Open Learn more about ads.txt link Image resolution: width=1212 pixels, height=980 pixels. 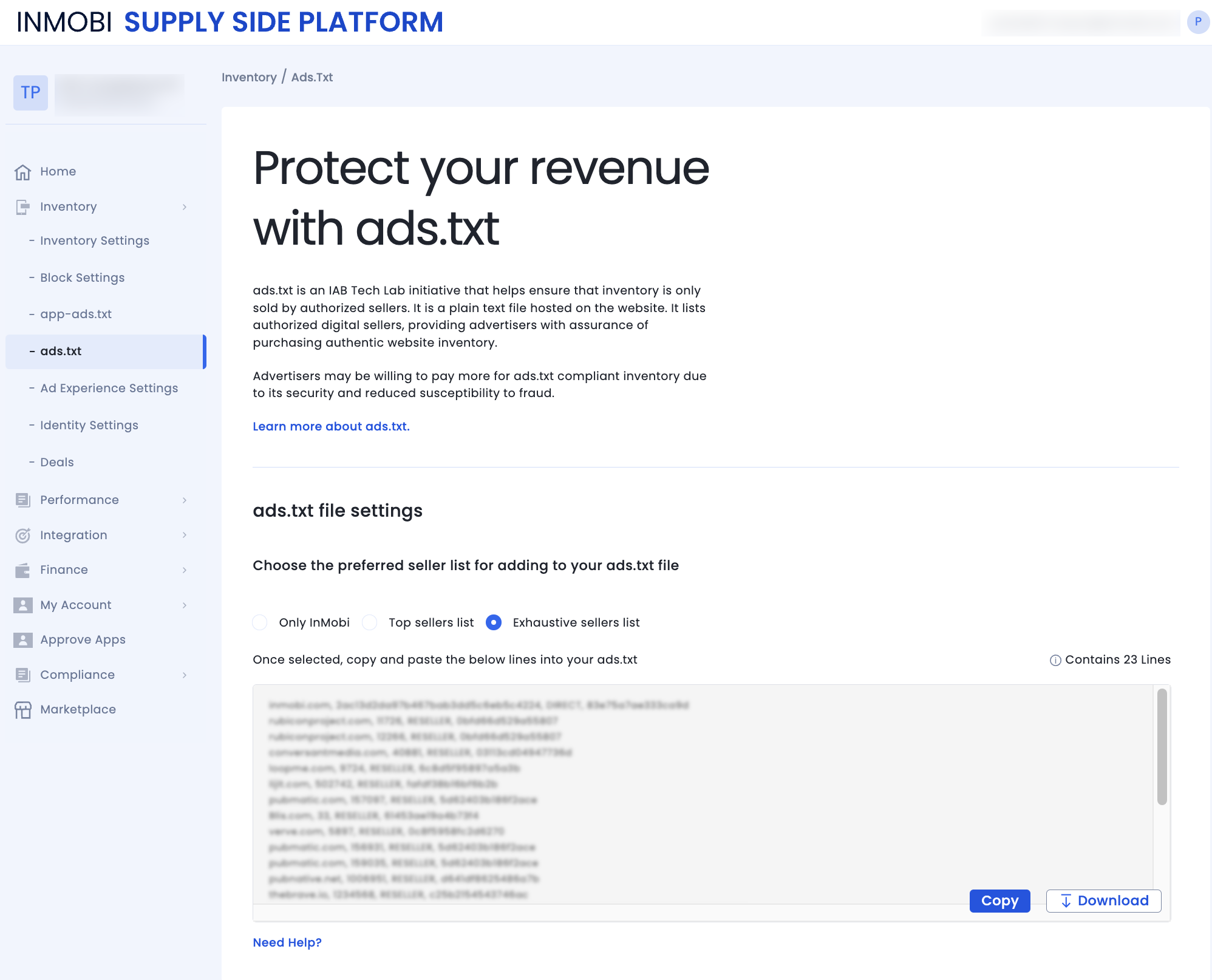tap(331, 426)
